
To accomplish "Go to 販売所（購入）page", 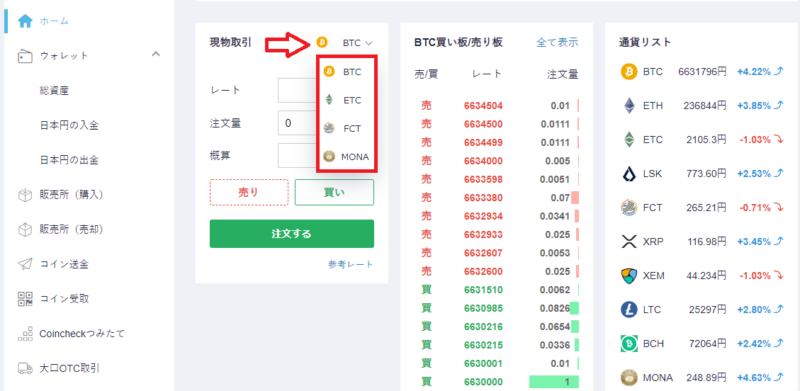I will tap(71, 195).
